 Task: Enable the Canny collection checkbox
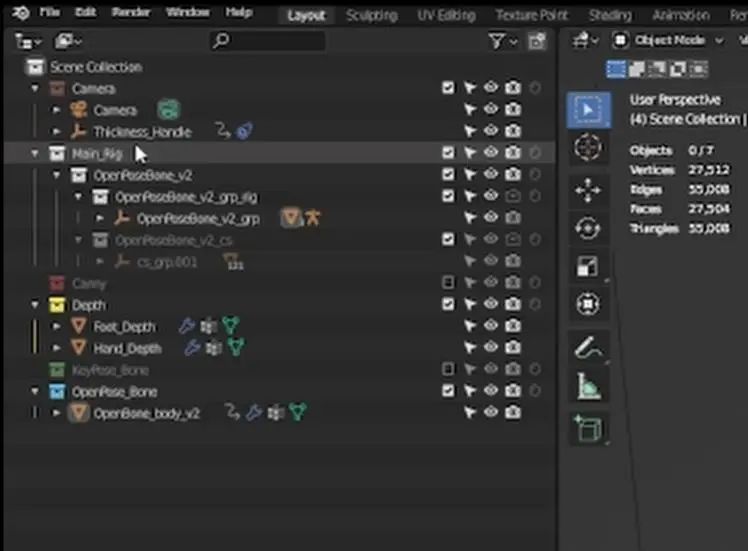pos(448,282)
